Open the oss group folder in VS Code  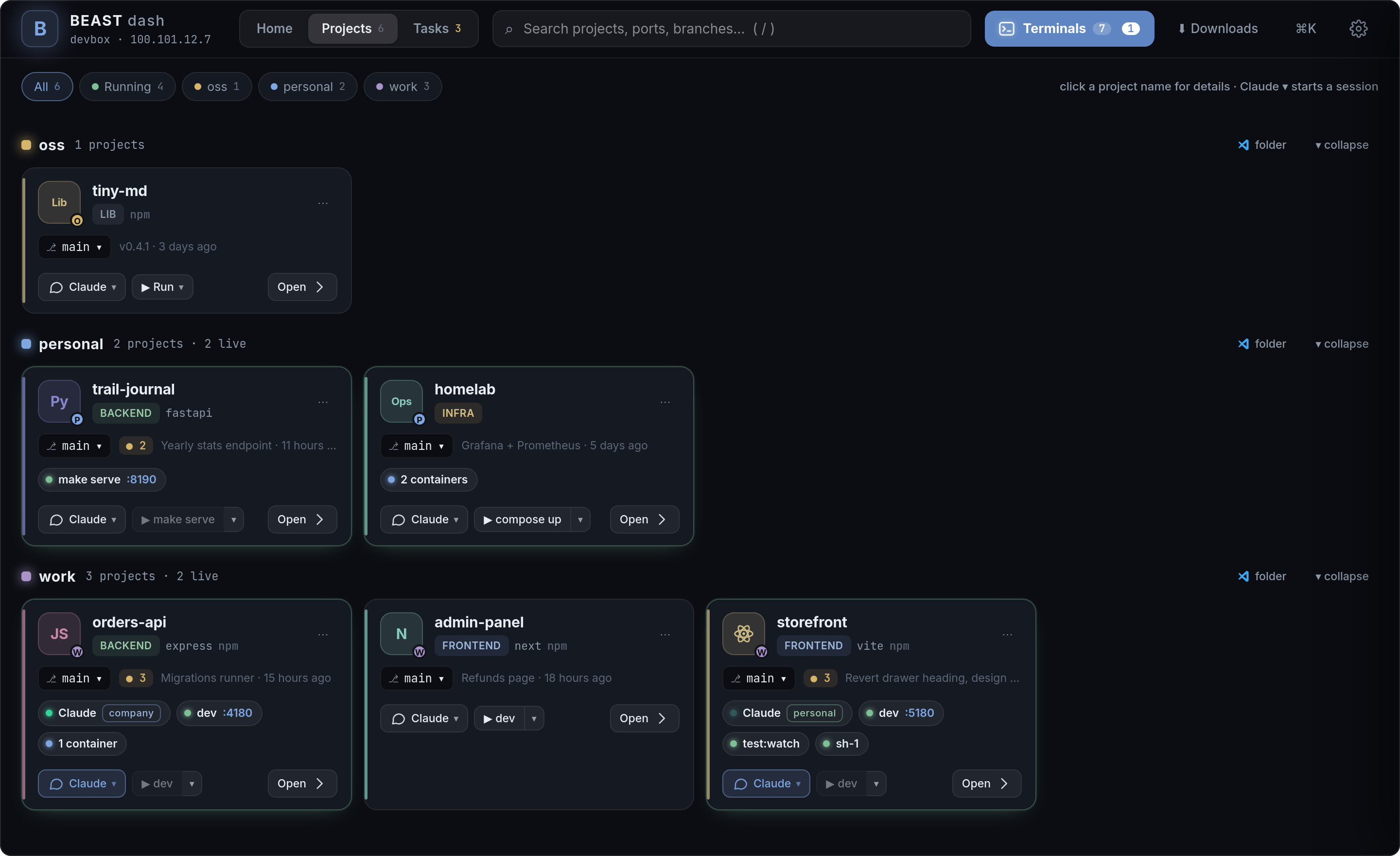click(1261, 145)
